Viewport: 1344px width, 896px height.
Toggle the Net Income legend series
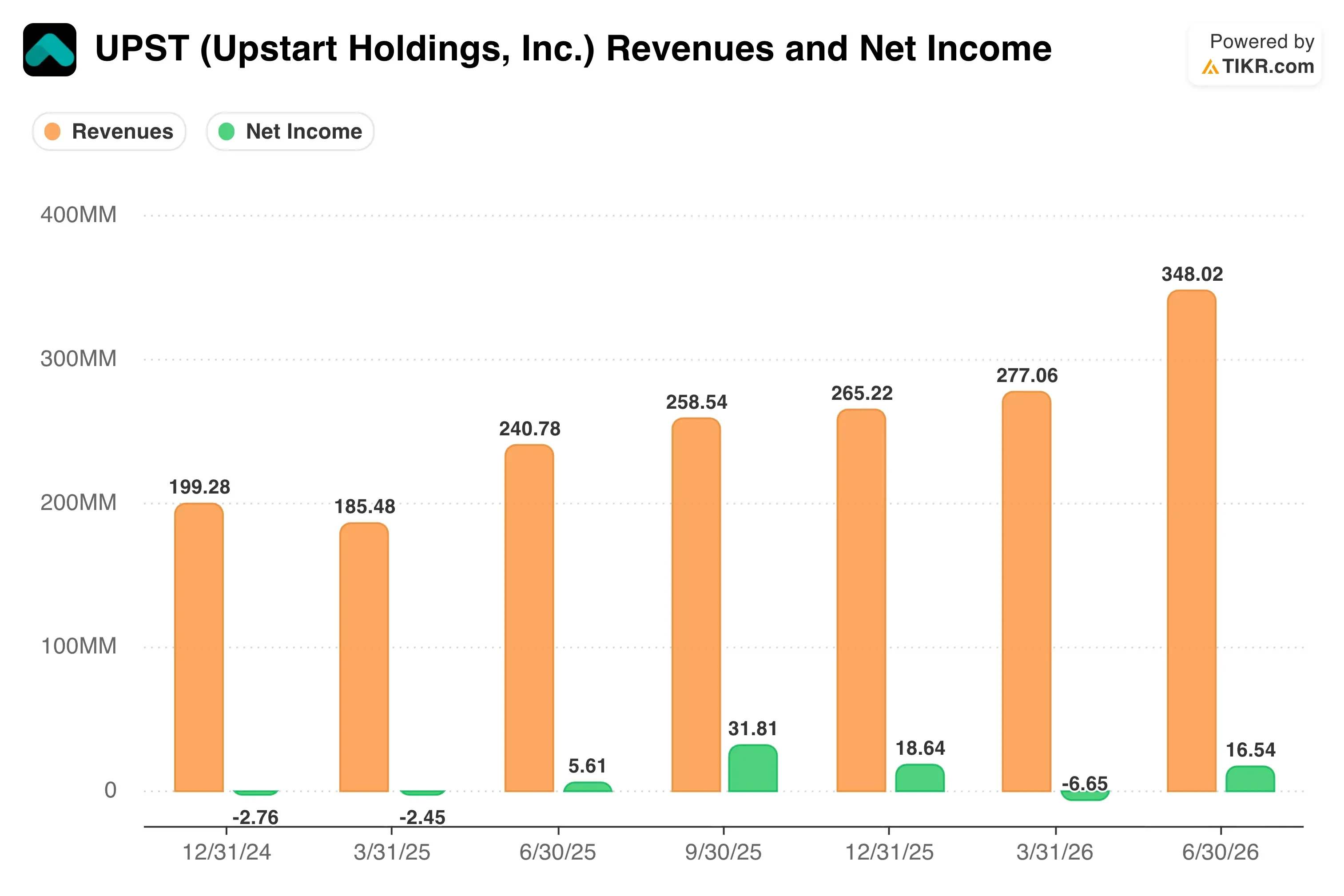(290, 131)
